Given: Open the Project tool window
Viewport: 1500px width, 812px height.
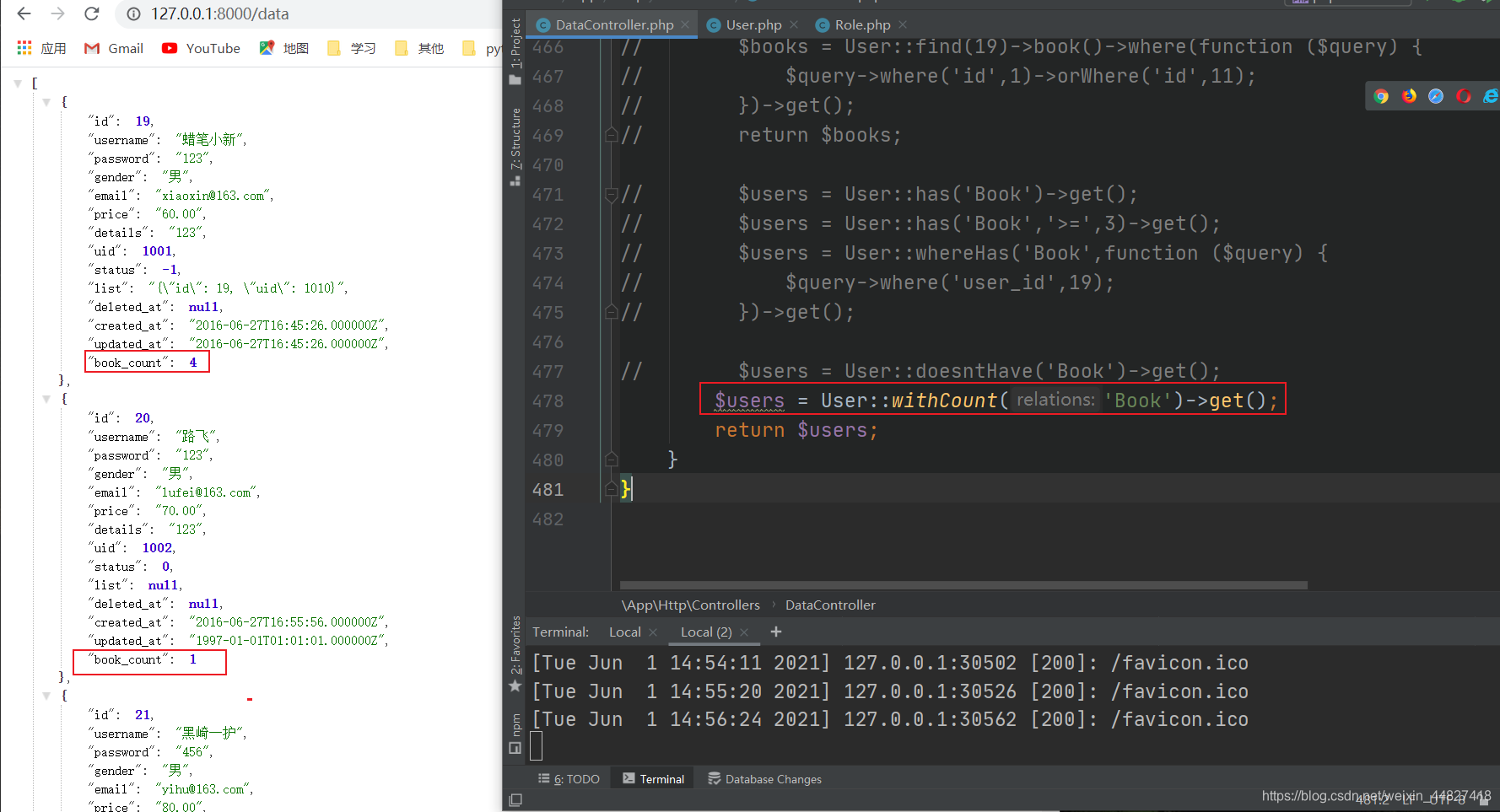Looking at the screenshot, I should pyautogui.click(x=515, y=51).
